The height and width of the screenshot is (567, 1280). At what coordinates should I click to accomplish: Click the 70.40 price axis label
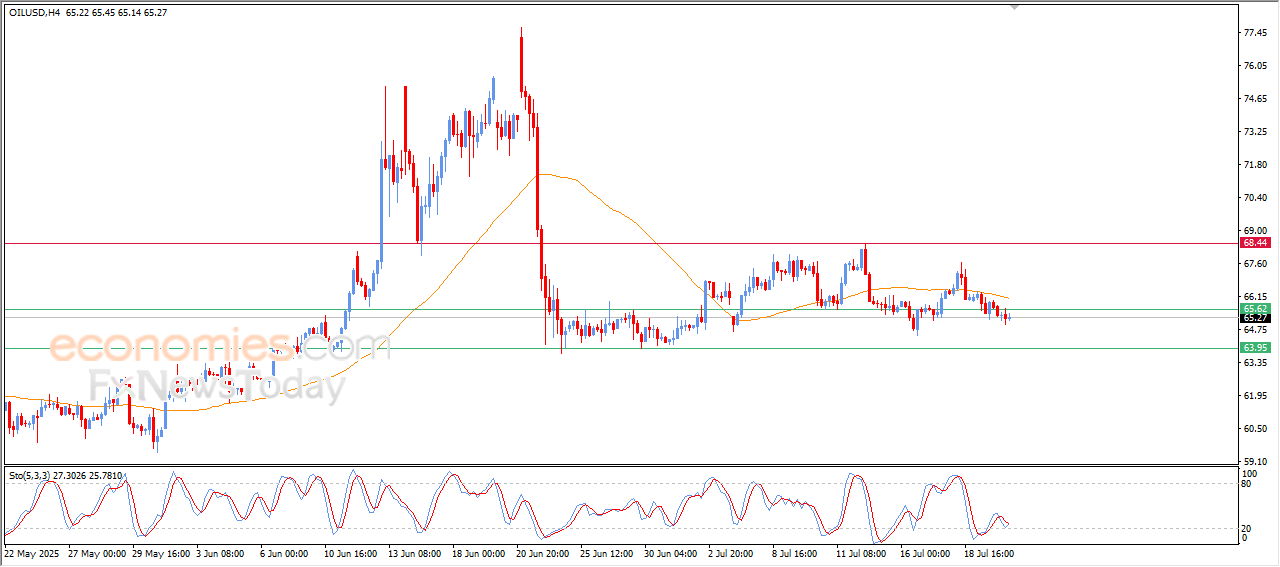click(x=1256, y=198)
